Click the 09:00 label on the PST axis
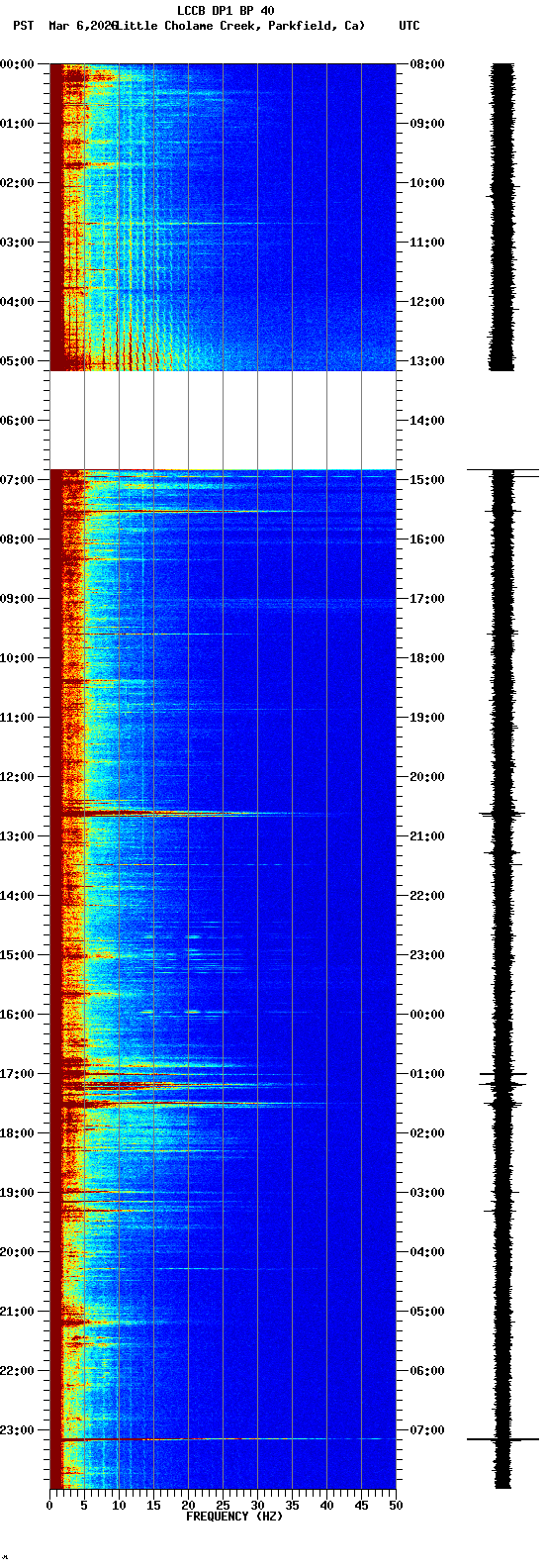The height and width of the screenshot is (1568, 546). (x=18, y=599)
